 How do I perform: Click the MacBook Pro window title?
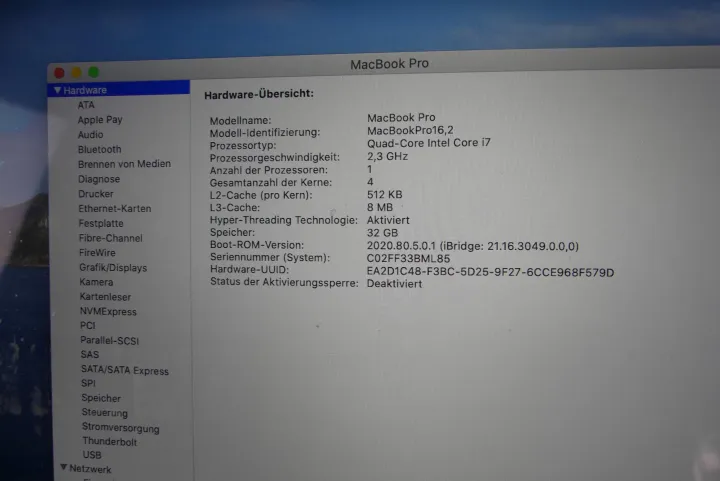point(389,64)
